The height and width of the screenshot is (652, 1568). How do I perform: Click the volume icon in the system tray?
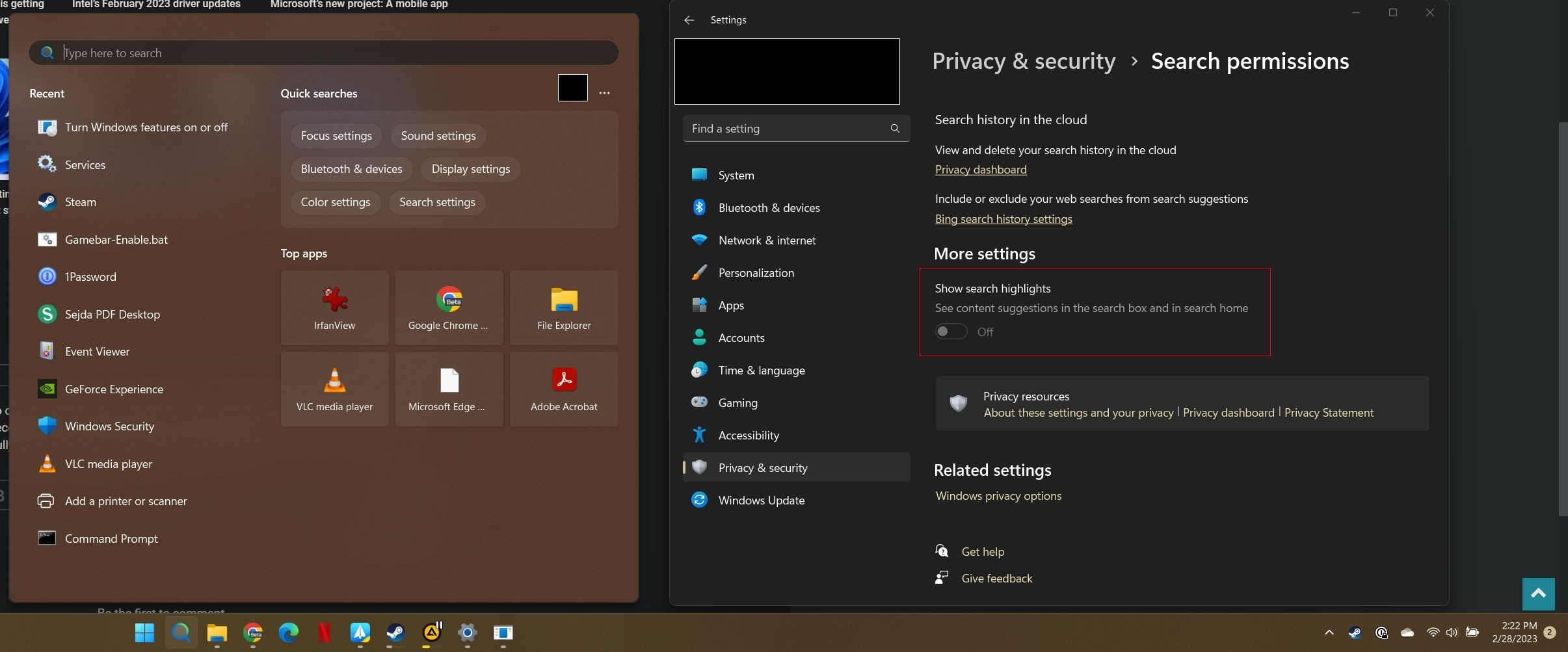[1452, 632]
